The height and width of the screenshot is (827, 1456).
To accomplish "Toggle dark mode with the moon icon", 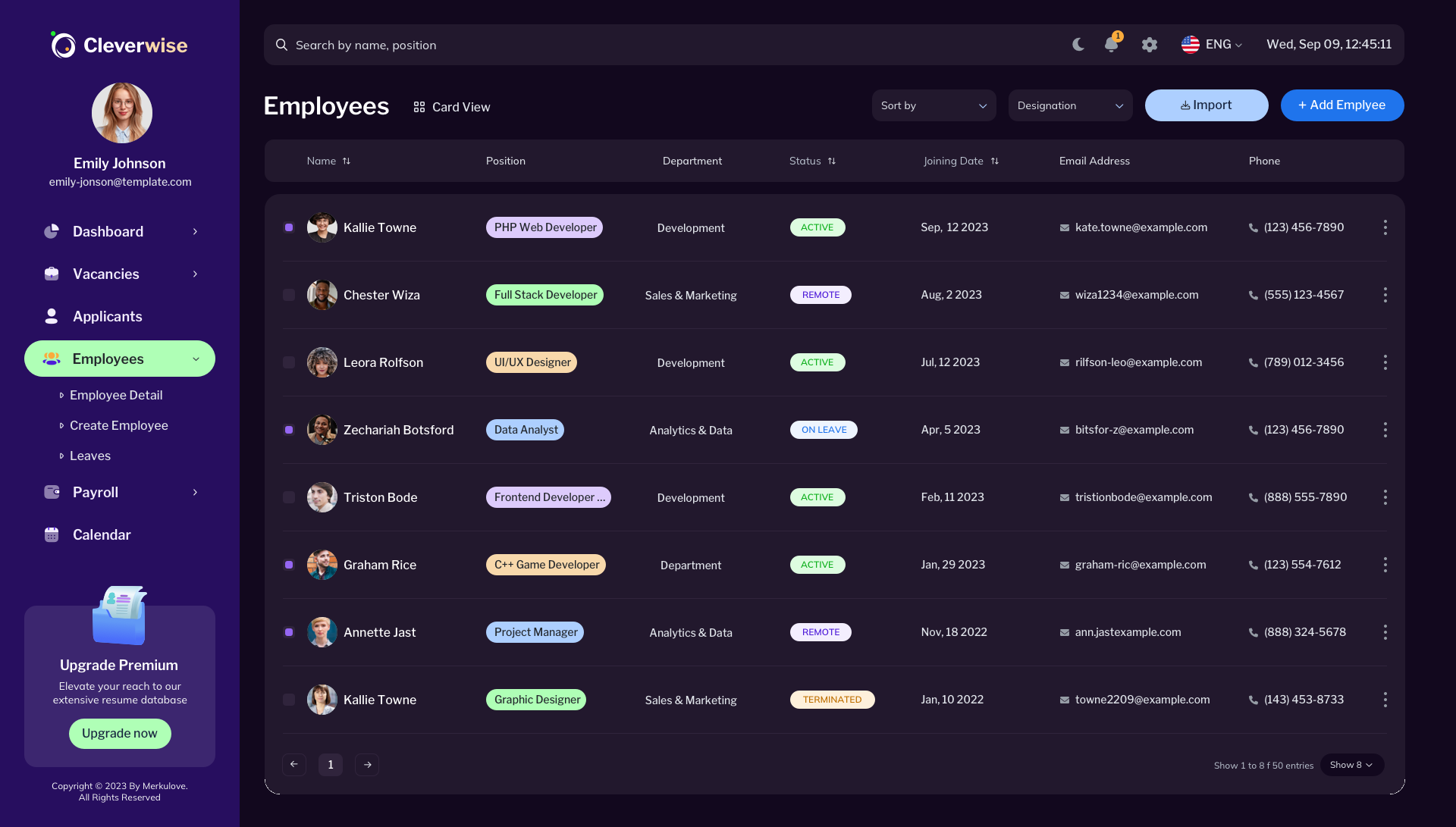I will (x=1078, y=45).
